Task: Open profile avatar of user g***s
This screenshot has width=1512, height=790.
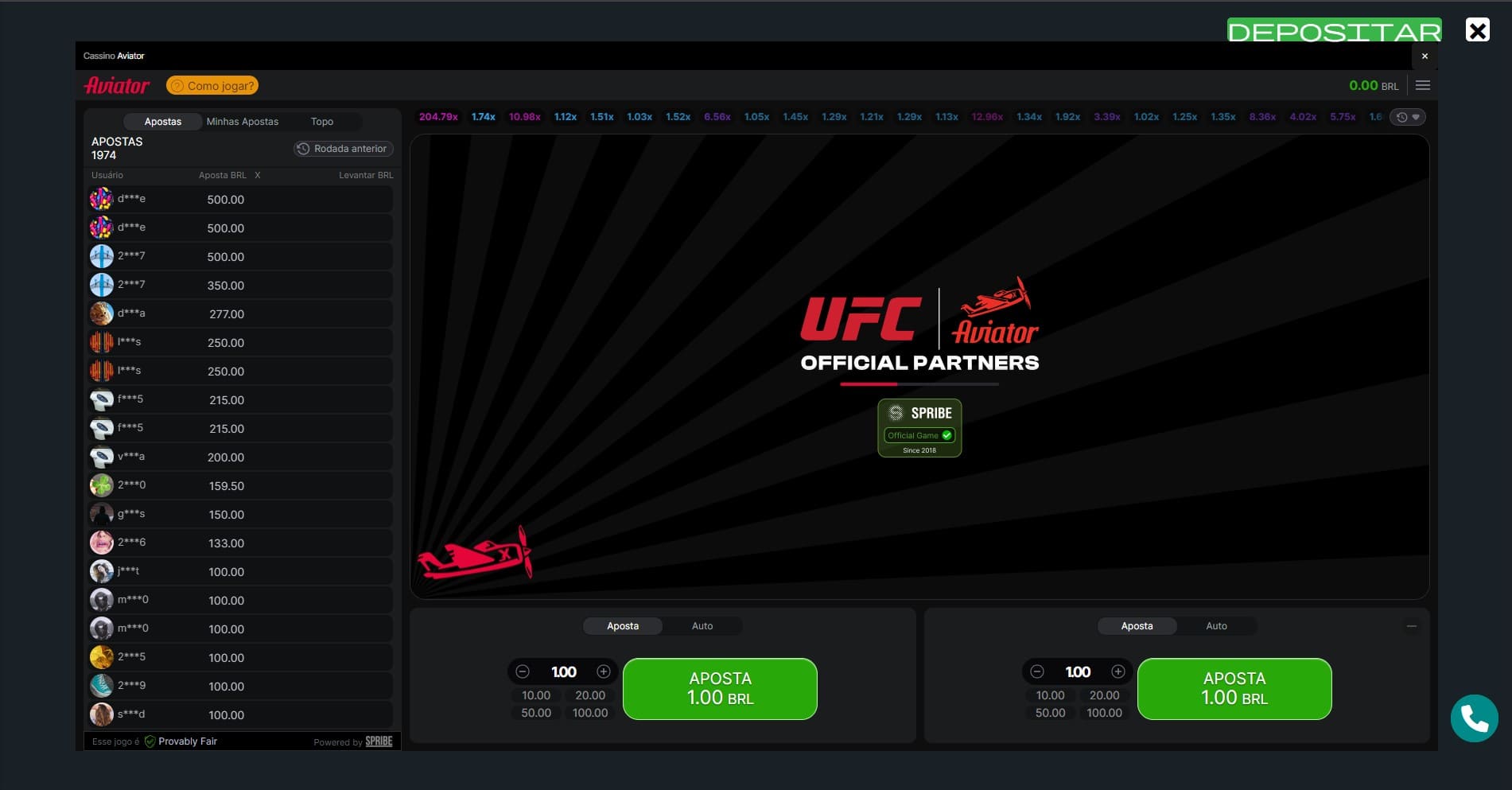Action: [x=102, y=514]
